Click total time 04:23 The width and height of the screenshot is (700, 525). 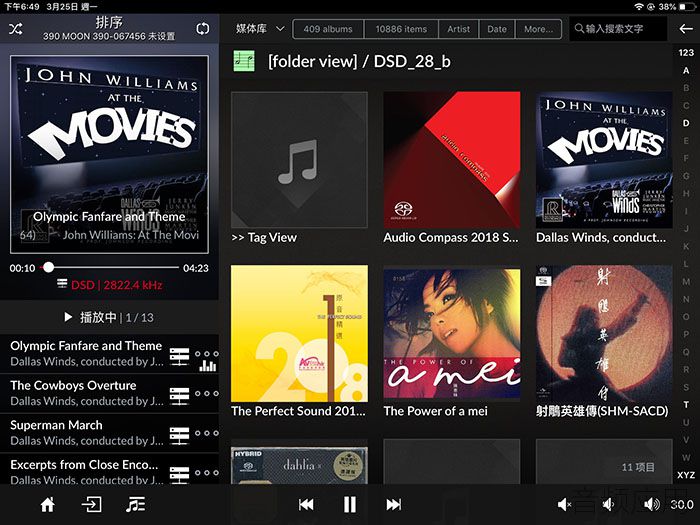196,268
